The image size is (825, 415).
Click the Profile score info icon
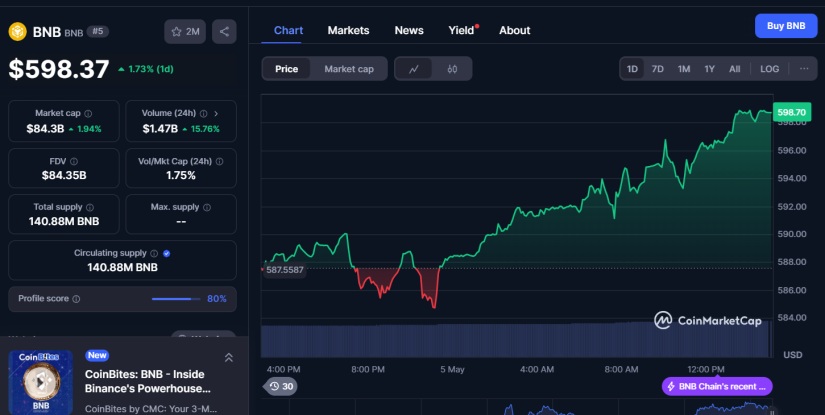point(76,299)
